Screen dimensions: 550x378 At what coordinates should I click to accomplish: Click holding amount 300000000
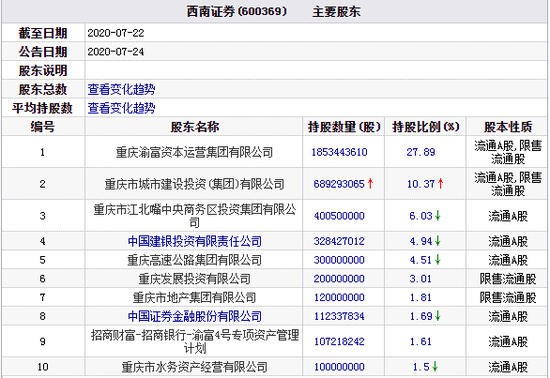pyautogui.click(x=339, y=260)
